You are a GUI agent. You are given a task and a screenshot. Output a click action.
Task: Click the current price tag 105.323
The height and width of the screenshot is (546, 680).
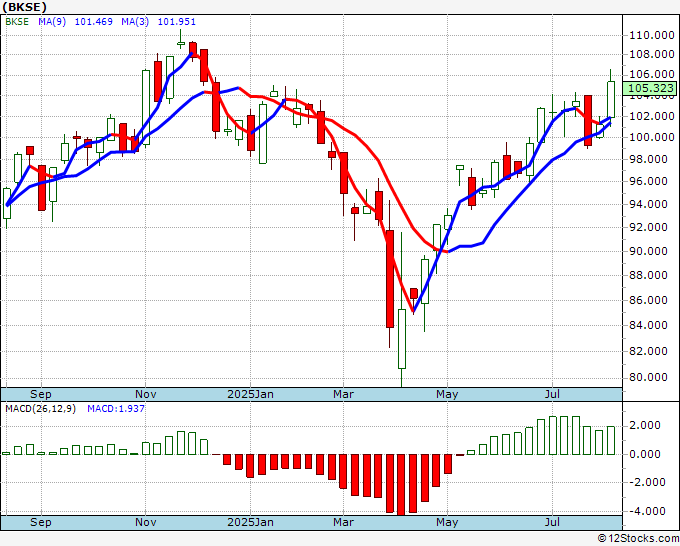coord(651,88)
